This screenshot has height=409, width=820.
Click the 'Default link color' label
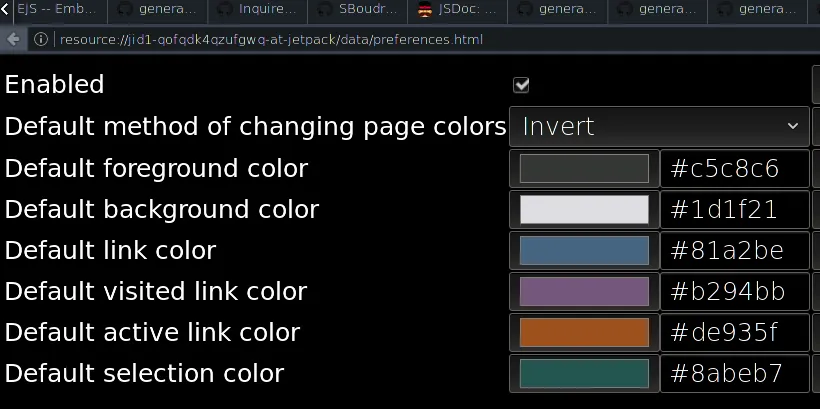pyautogui.click(x=110, y=251)
